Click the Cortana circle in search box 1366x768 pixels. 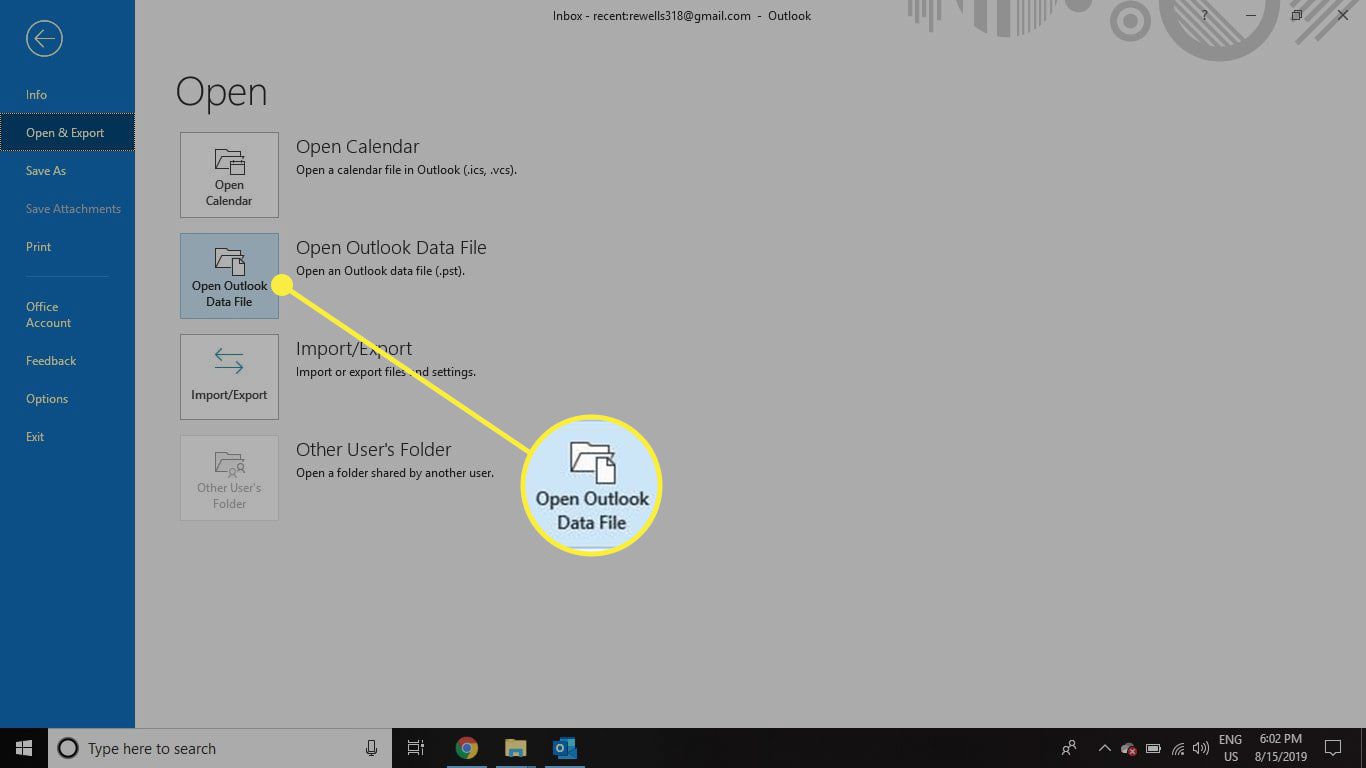click(68, 748)
